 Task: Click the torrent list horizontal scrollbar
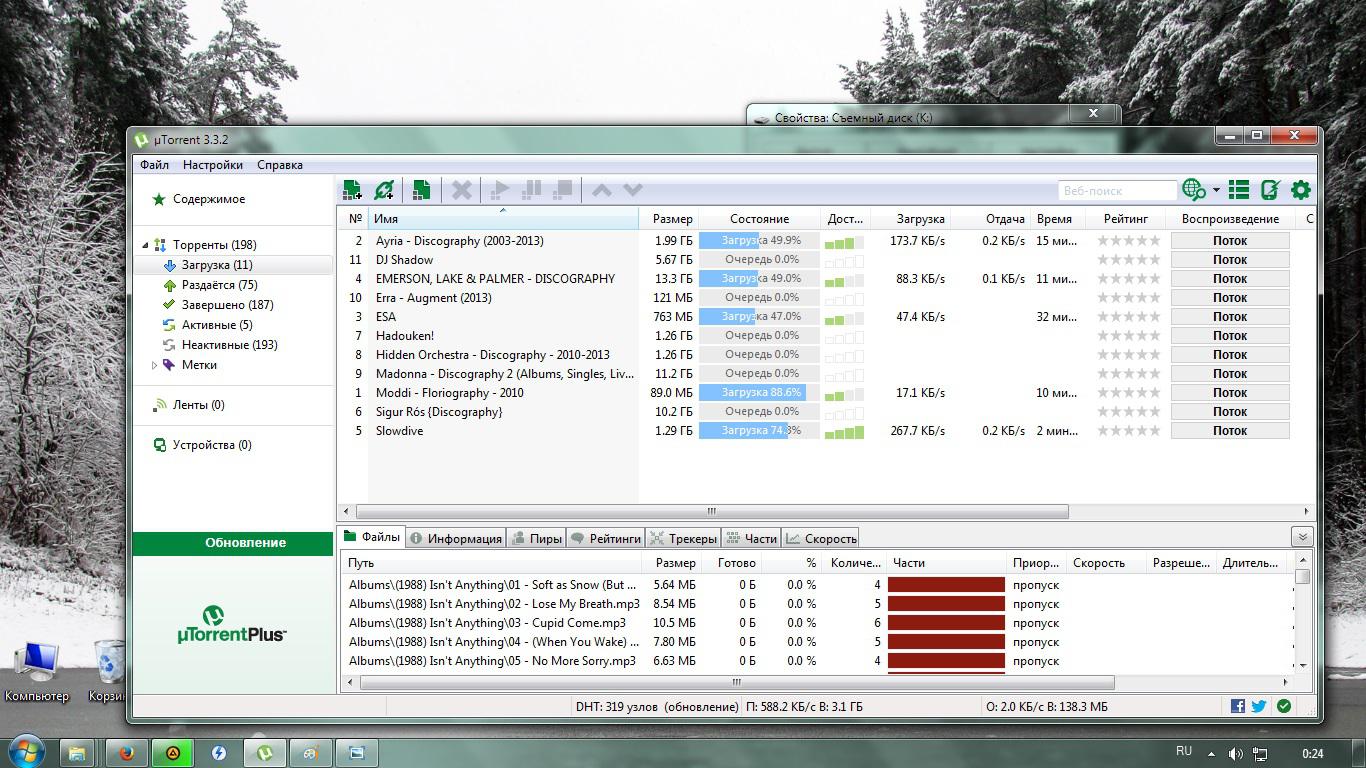point(713,511)
